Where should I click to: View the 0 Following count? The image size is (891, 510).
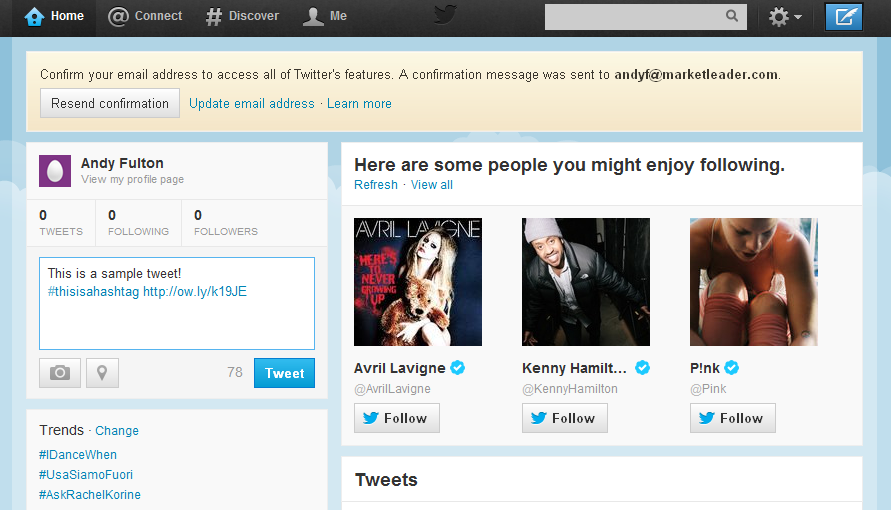[138, 223]
